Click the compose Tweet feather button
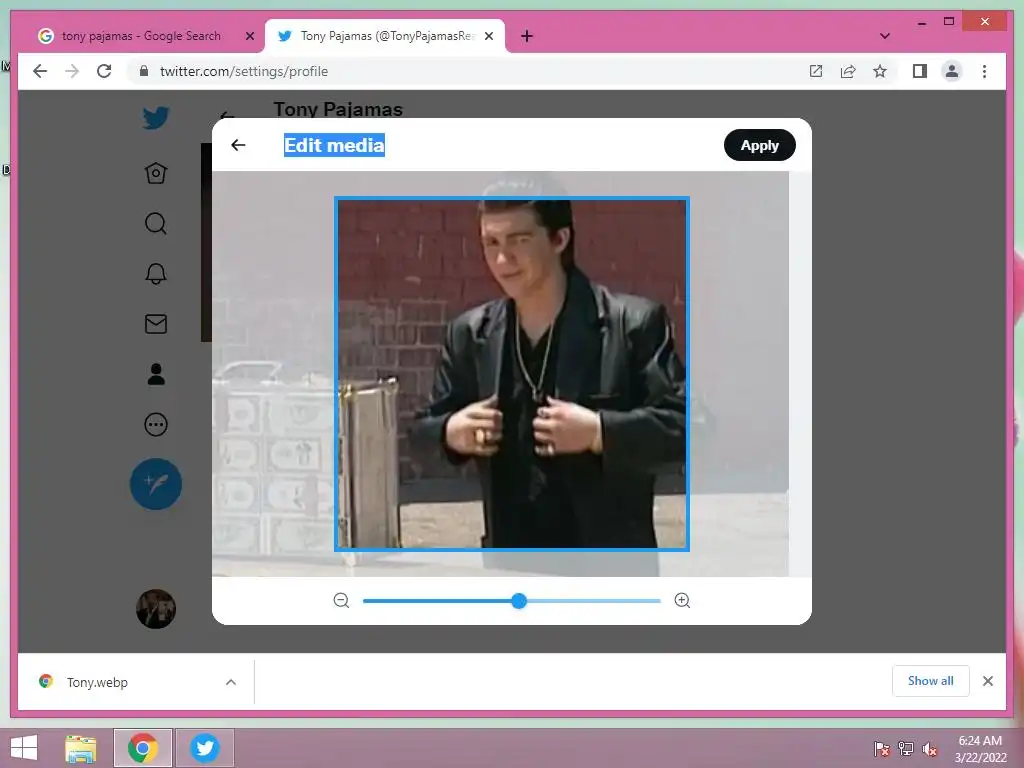 pos(156,484)
